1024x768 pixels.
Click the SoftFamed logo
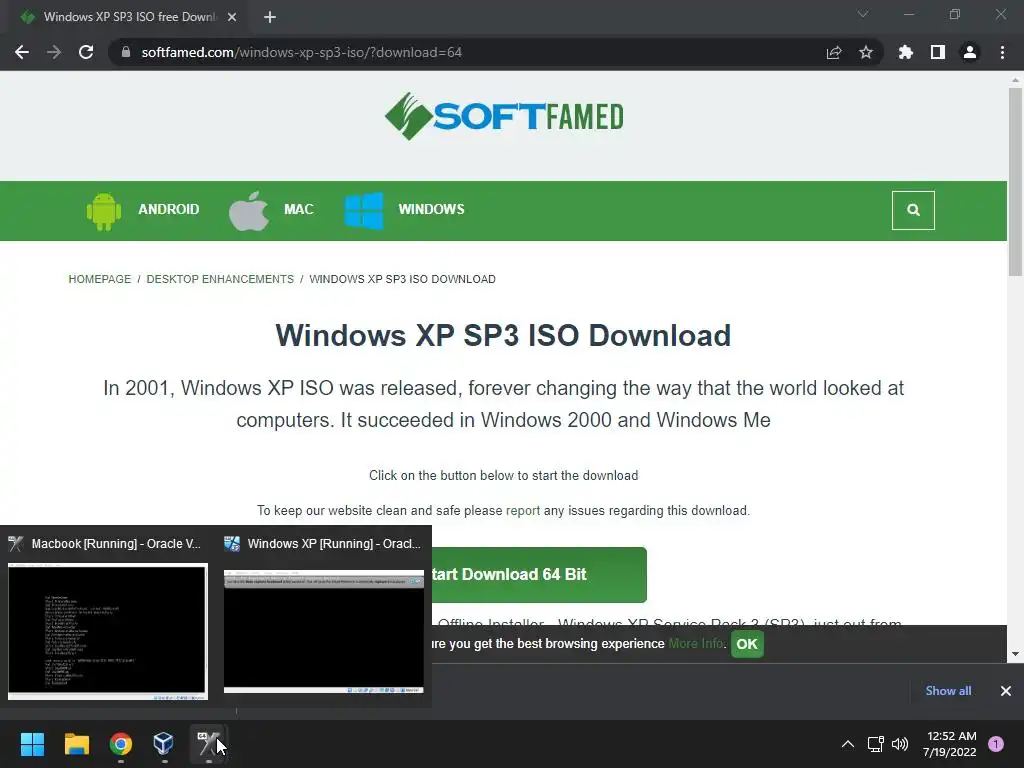click(x=504, y=116)
